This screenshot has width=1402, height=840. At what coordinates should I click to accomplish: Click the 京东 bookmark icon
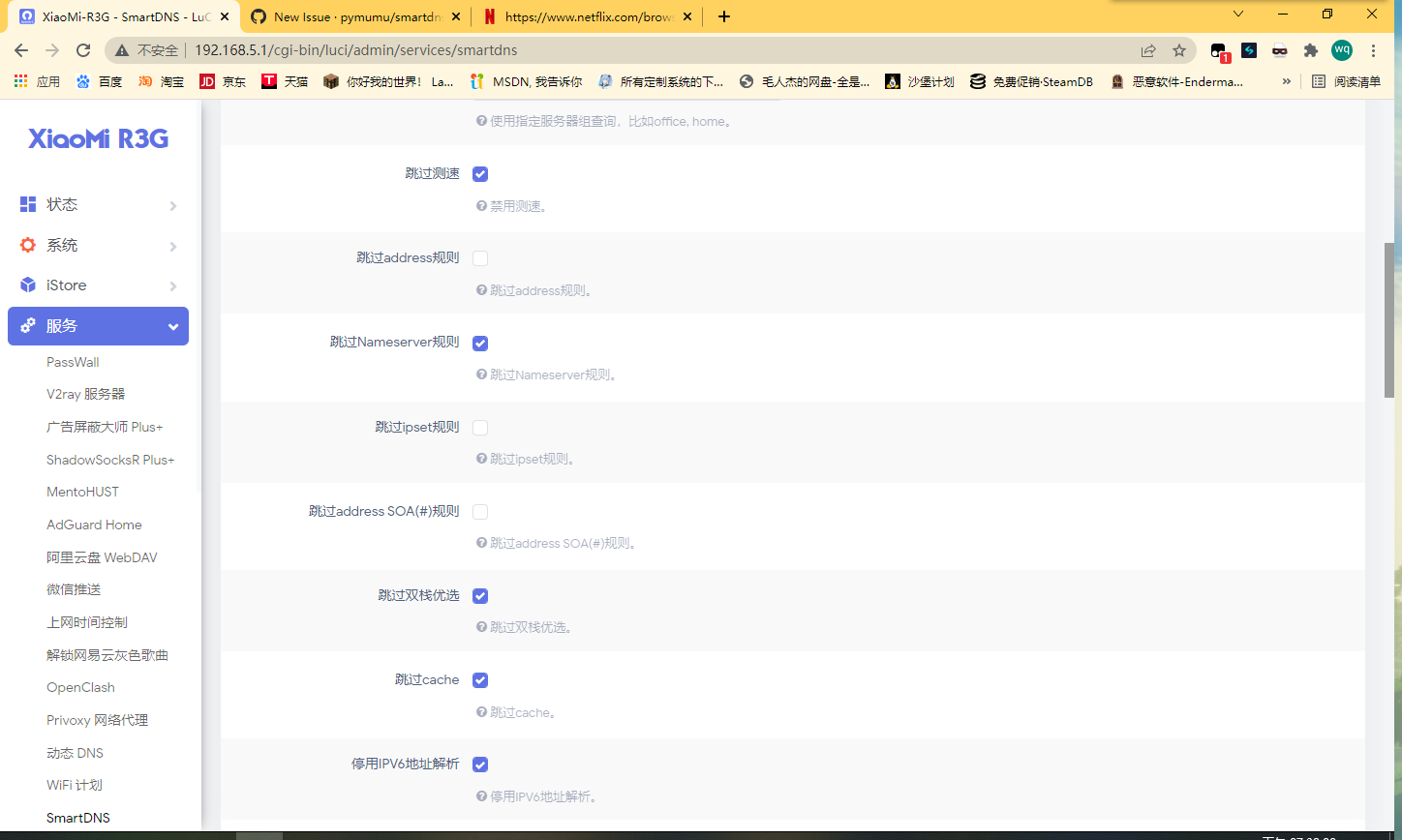point(206,81)
